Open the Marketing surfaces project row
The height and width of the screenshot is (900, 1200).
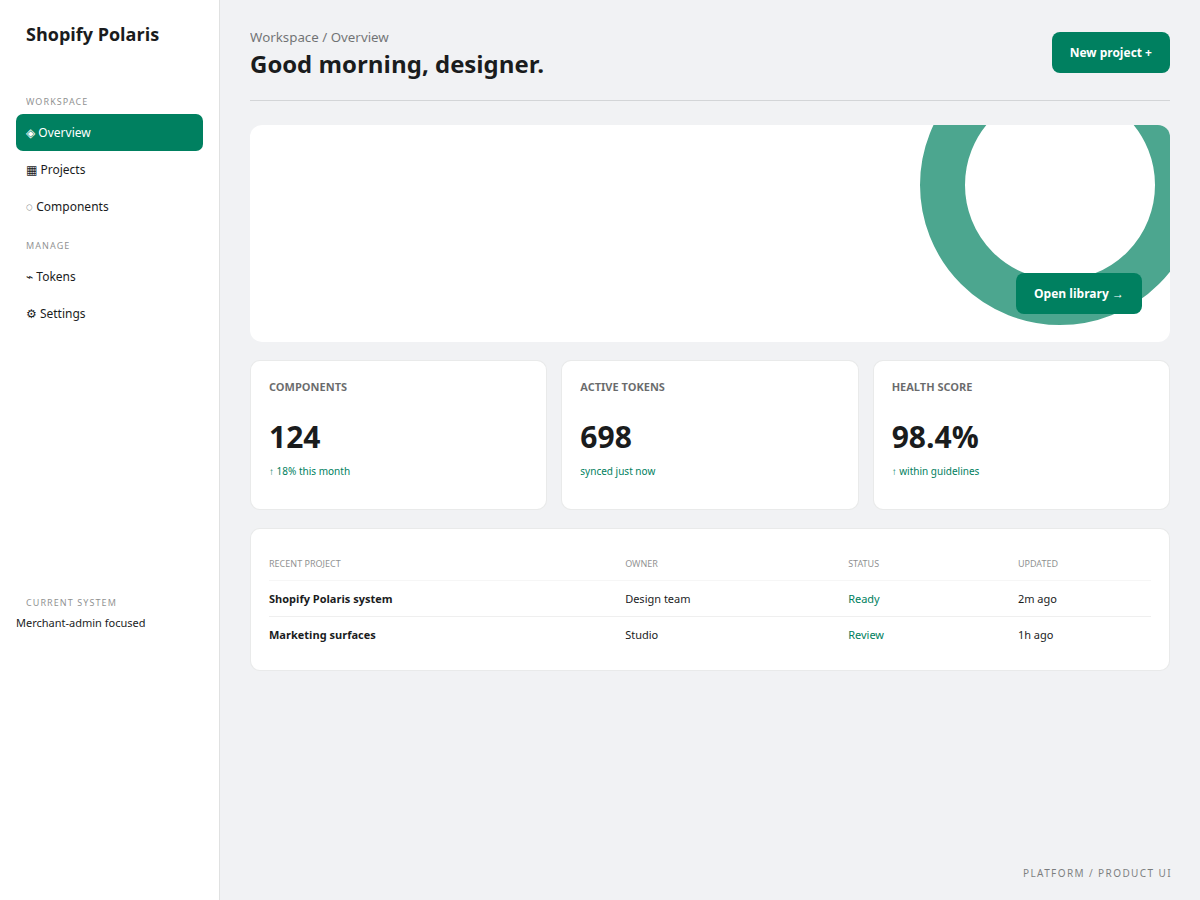coord(710,635)
